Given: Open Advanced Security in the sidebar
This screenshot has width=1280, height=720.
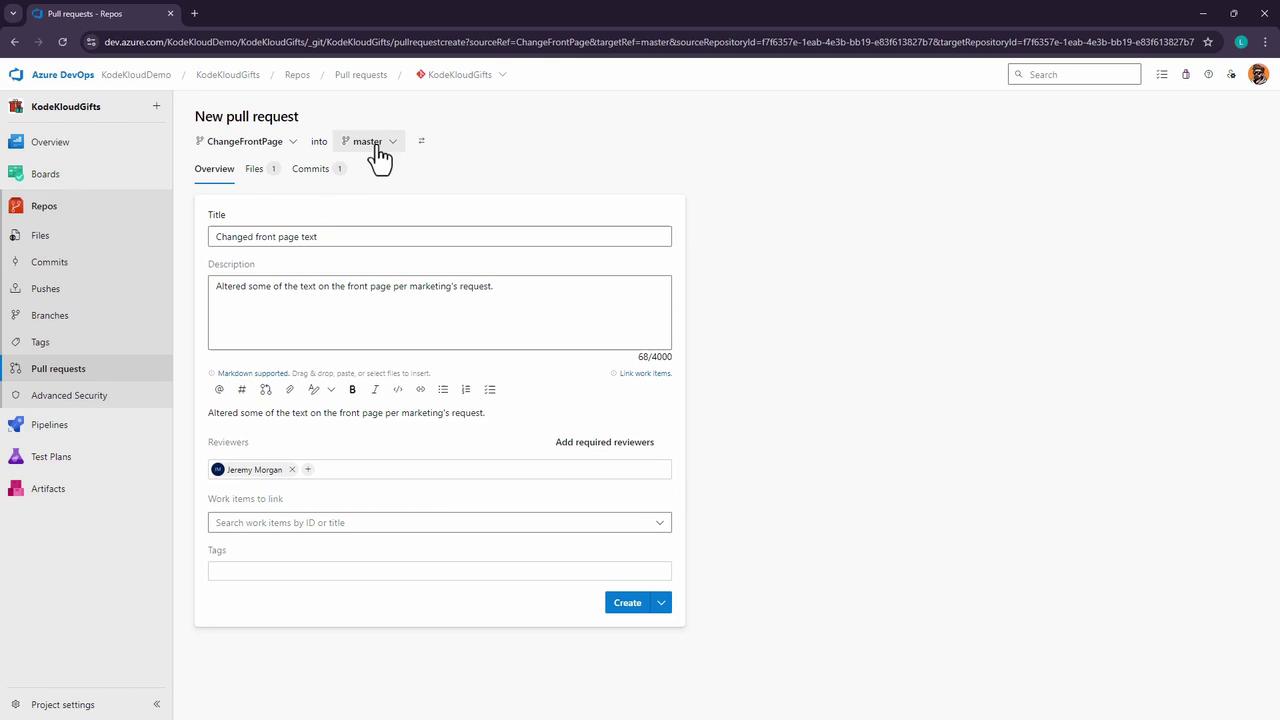Looking at the screenshot, I should click(86, 395).
